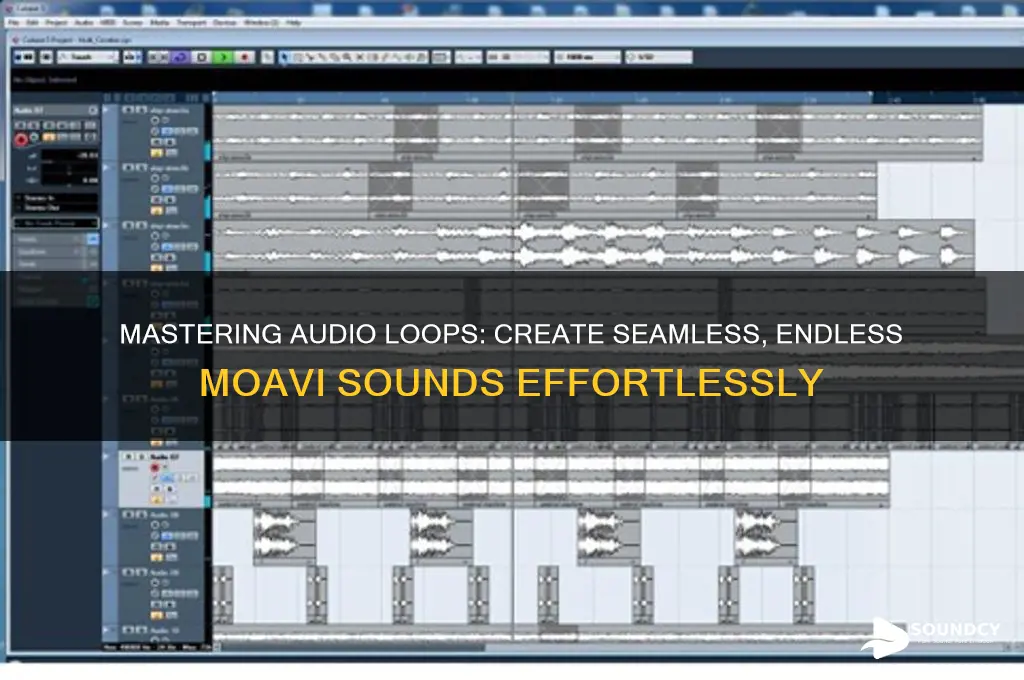
Task: Solo the first audio track
Action: tap(140, 110)
